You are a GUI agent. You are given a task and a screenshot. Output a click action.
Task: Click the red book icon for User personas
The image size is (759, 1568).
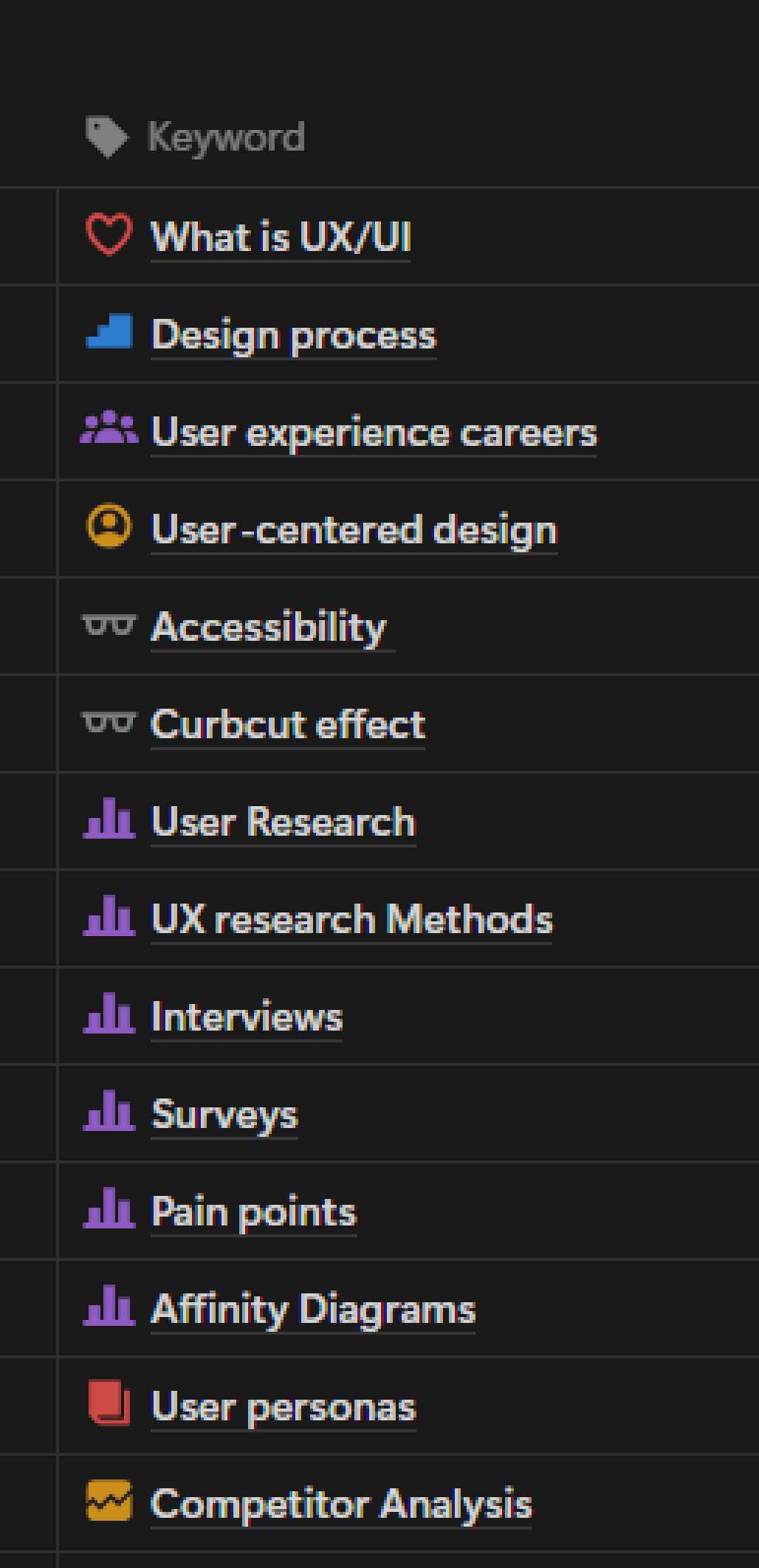(x=109, y=1403)
